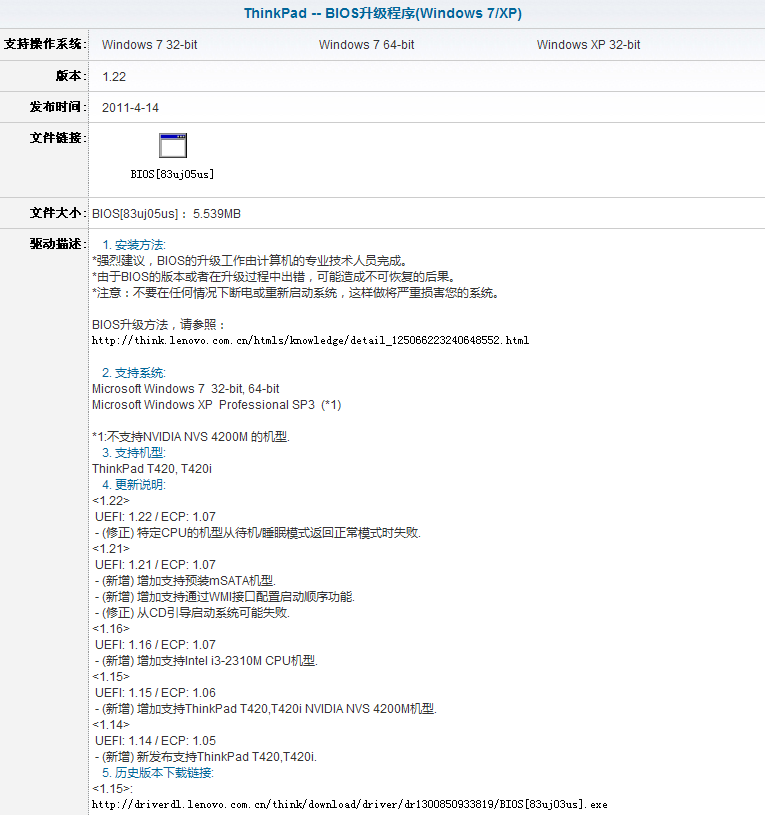765x815 pixels.
Task: Click the 版本 row label
Action: [71, 76]
